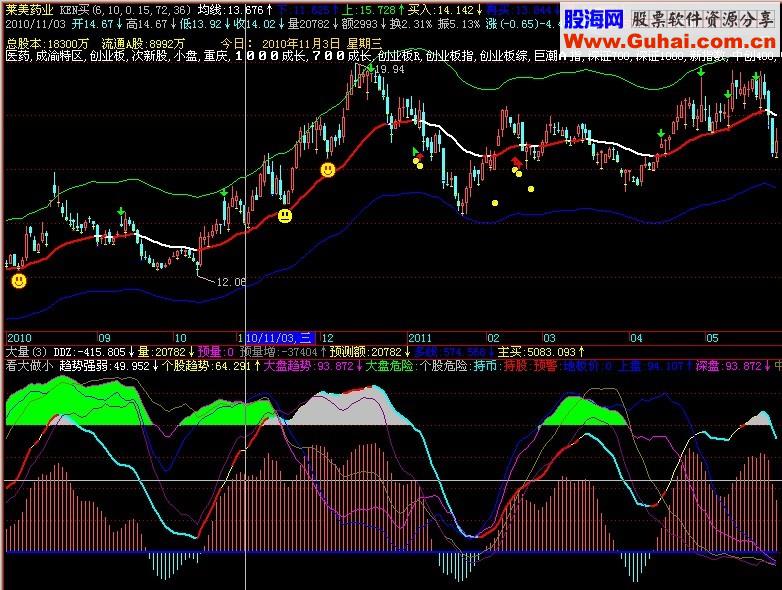Viewport: 782px width, 590px height.
Task: Click the red arrow in February 2011
Action: pos(516,161)
